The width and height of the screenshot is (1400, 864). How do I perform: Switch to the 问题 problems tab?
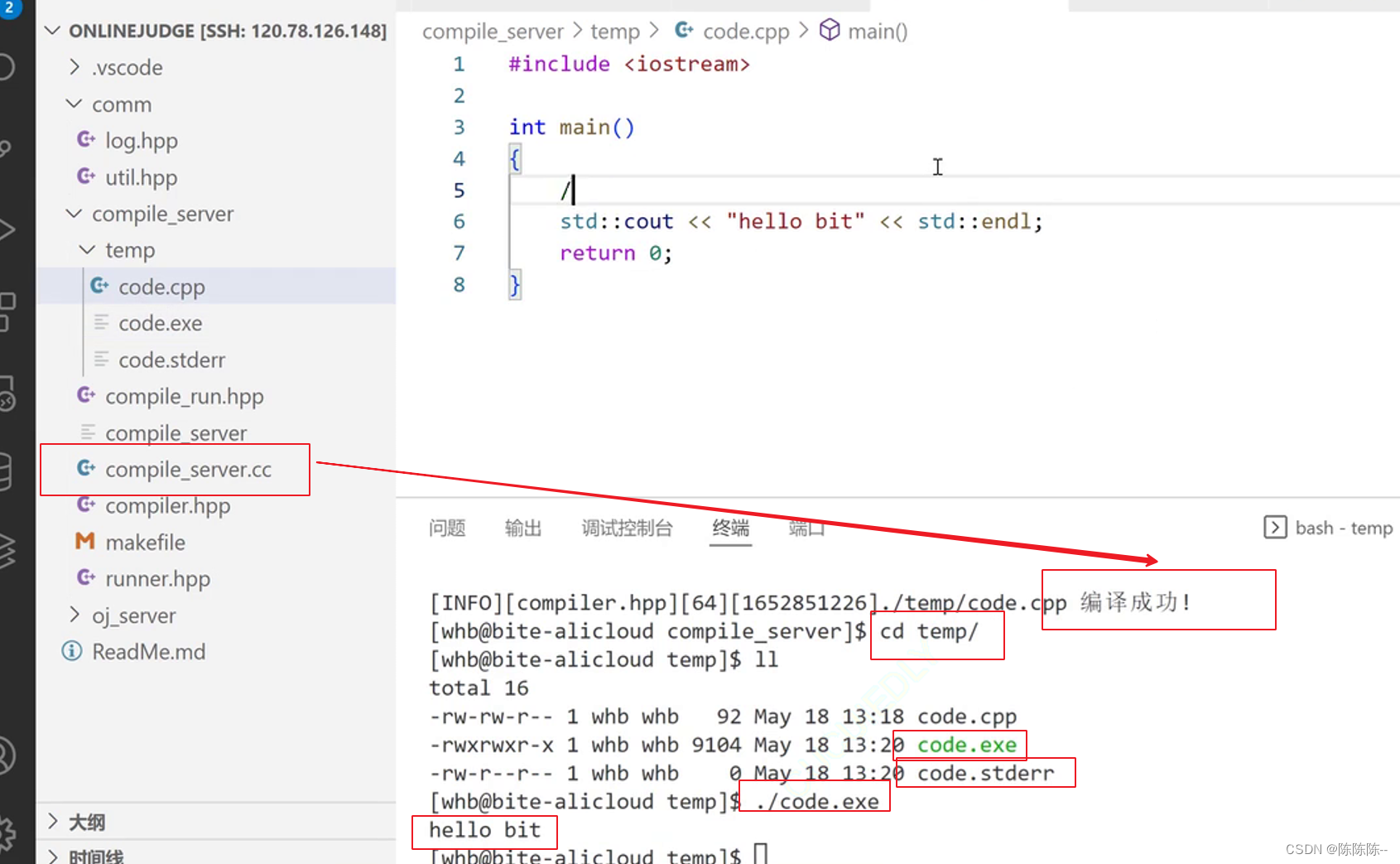447,528
